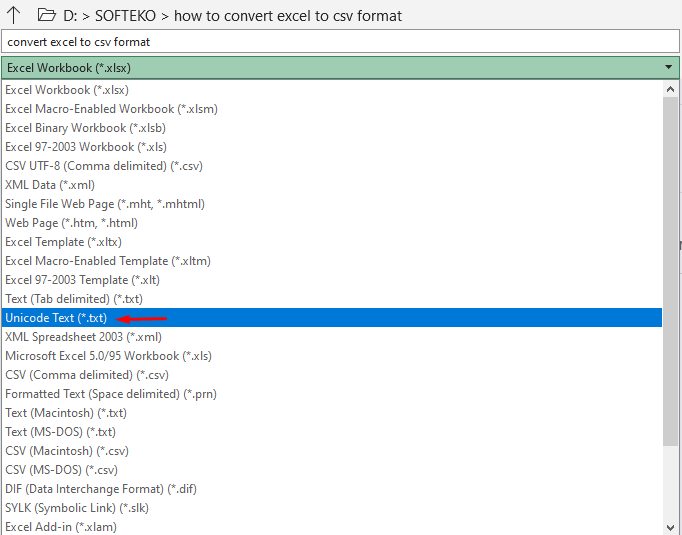Collapse the file type dropdown arrow
This screenshot has width=682, height=535.
click(x=669, y=68)
